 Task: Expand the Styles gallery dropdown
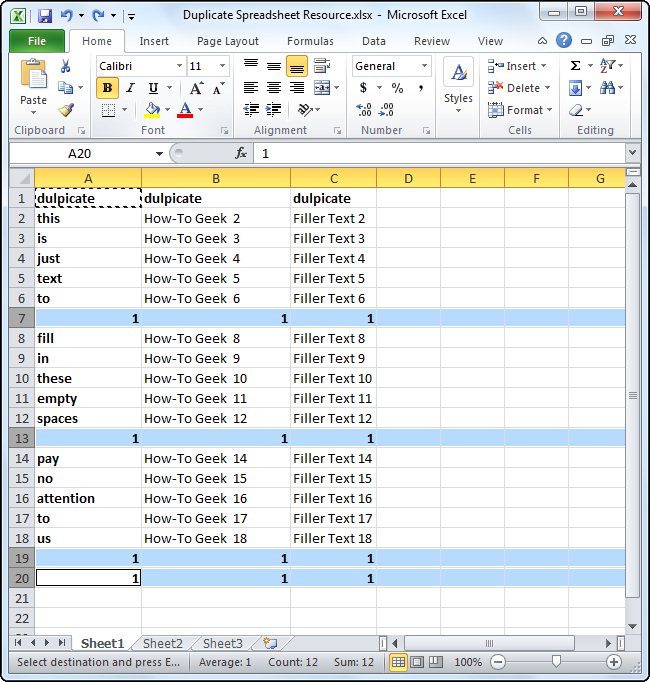458,110
